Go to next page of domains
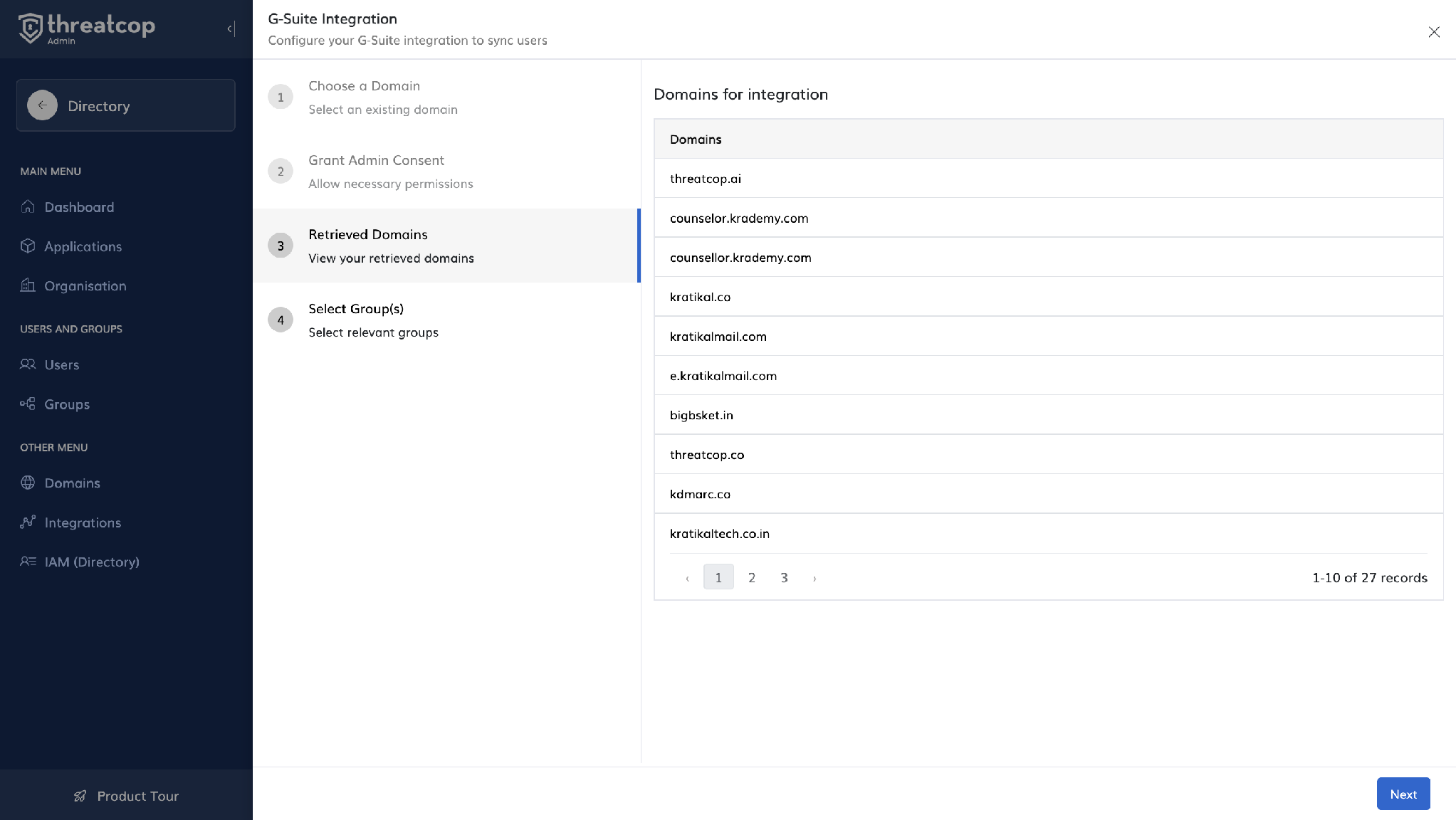 (815, 577)
